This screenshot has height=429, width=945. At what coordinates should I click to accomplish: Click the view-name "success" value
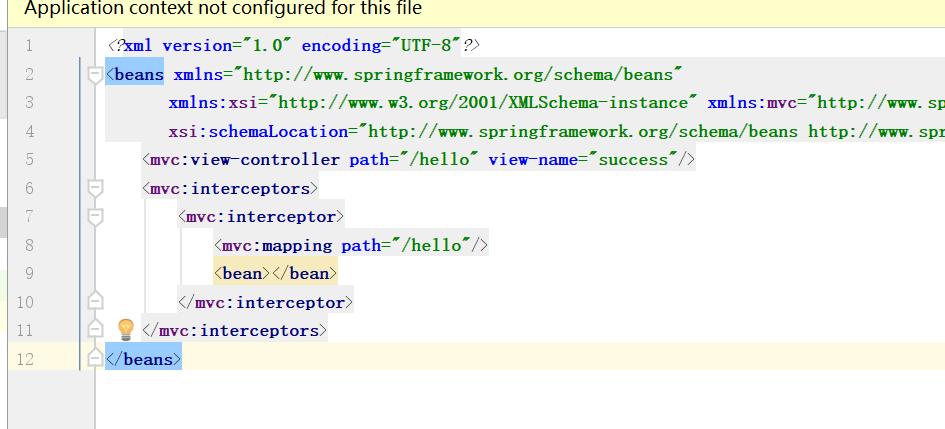633,160
